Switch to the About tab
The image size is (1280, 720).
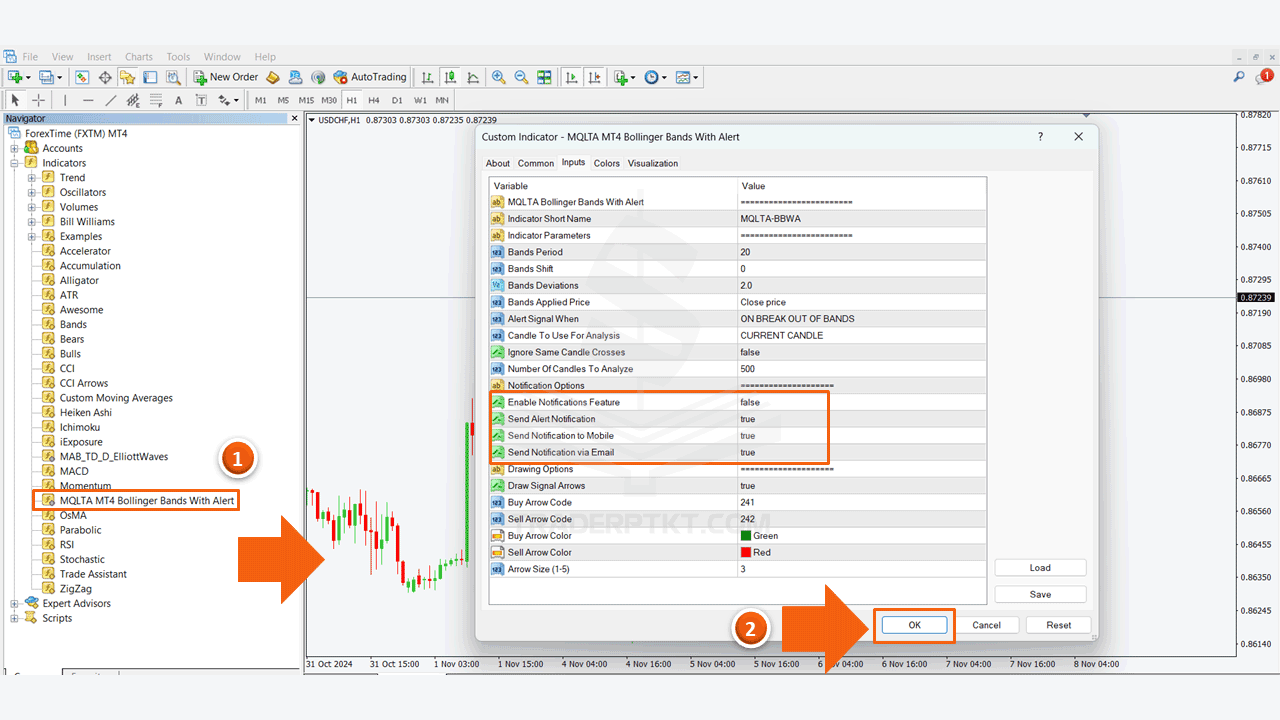(x=498, y=163)
